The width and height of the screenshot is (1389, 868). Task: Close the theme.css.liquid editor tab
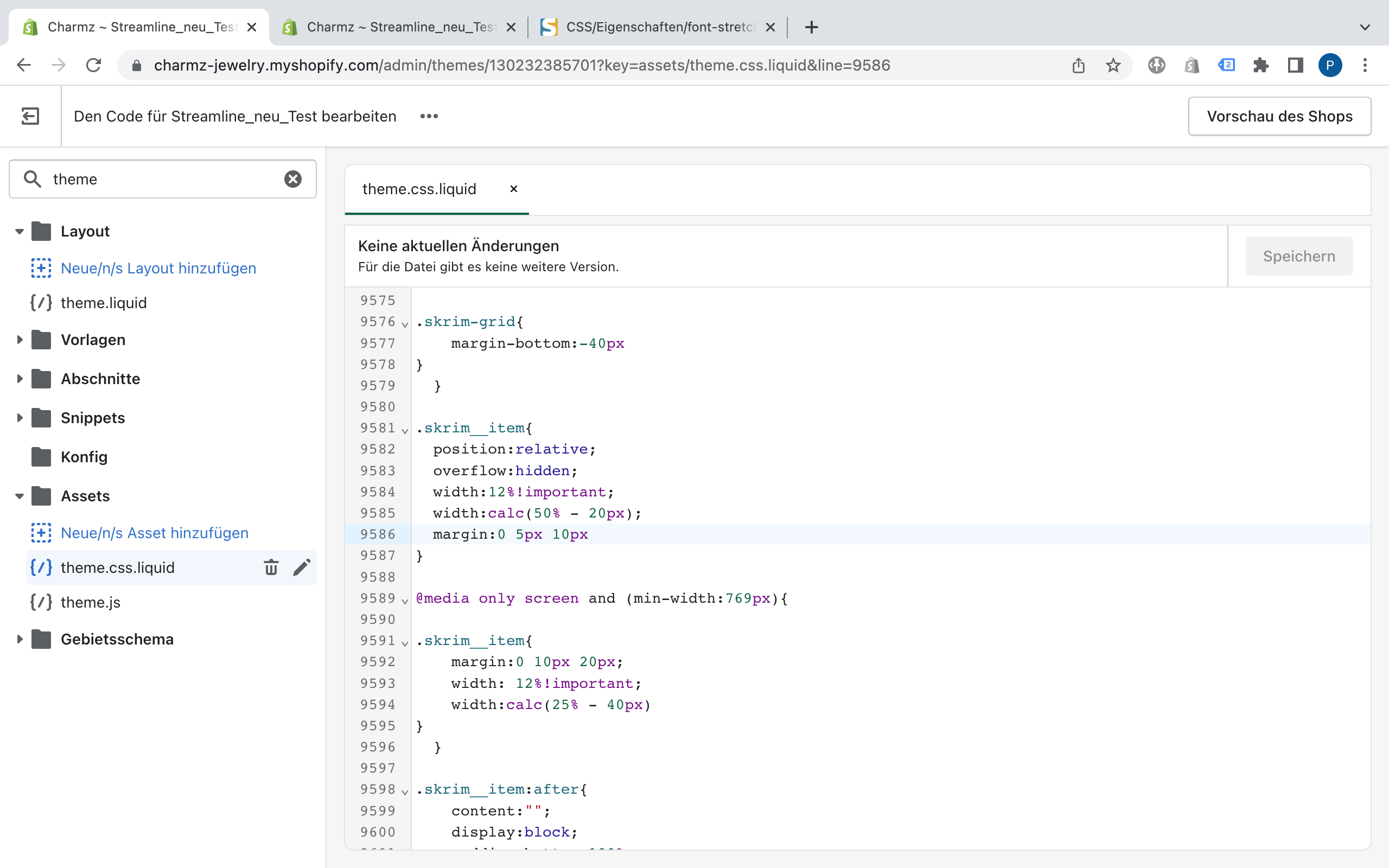pyautogui.click(x=514, y=189)
